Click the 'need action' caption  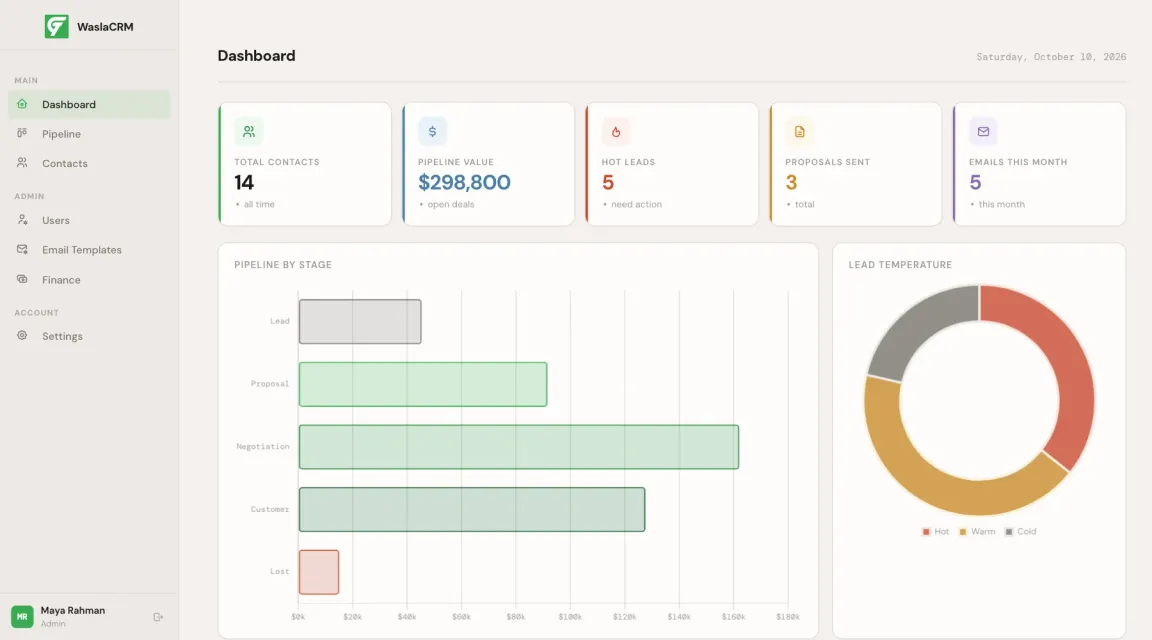tap(636, 204)
